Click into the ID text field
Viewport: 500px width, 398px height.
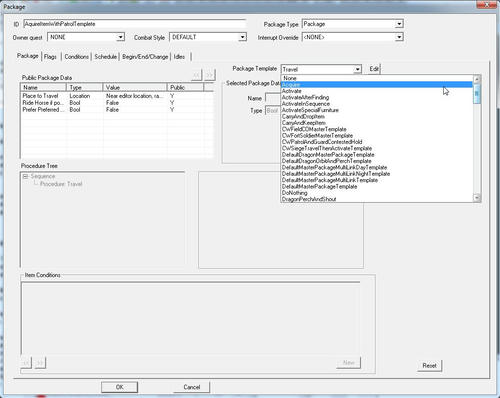(135, 24)
